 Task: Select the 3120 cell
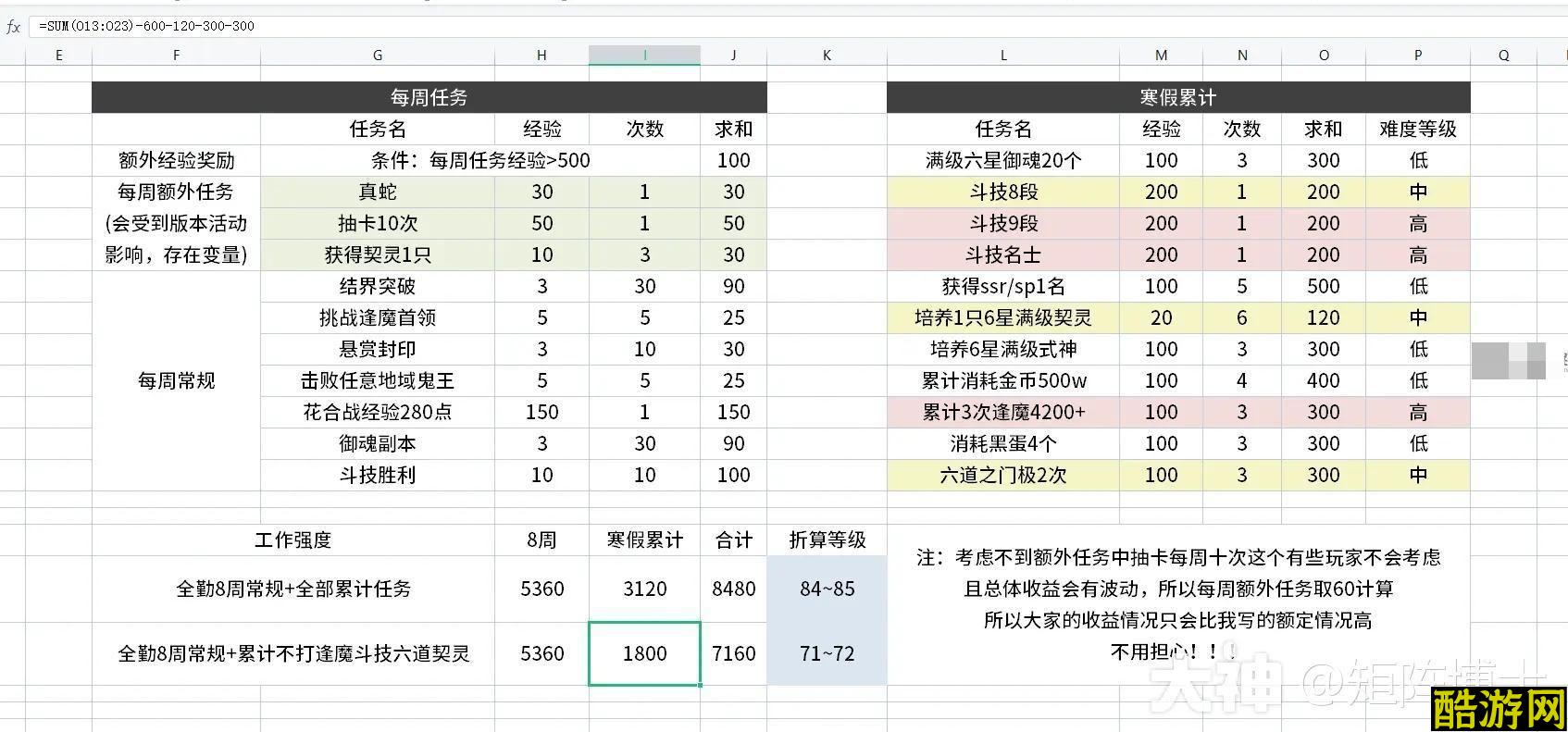click(644, 589)
